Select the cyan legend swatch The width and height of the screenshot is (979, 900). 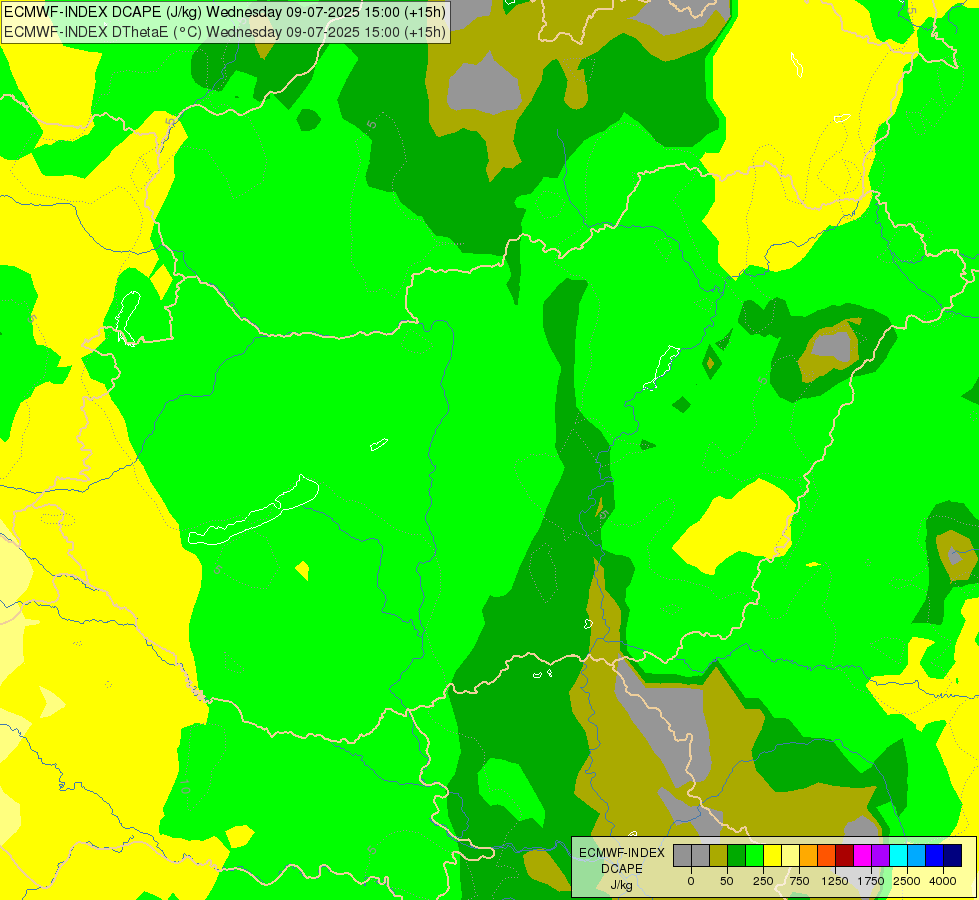pos(898,855)
